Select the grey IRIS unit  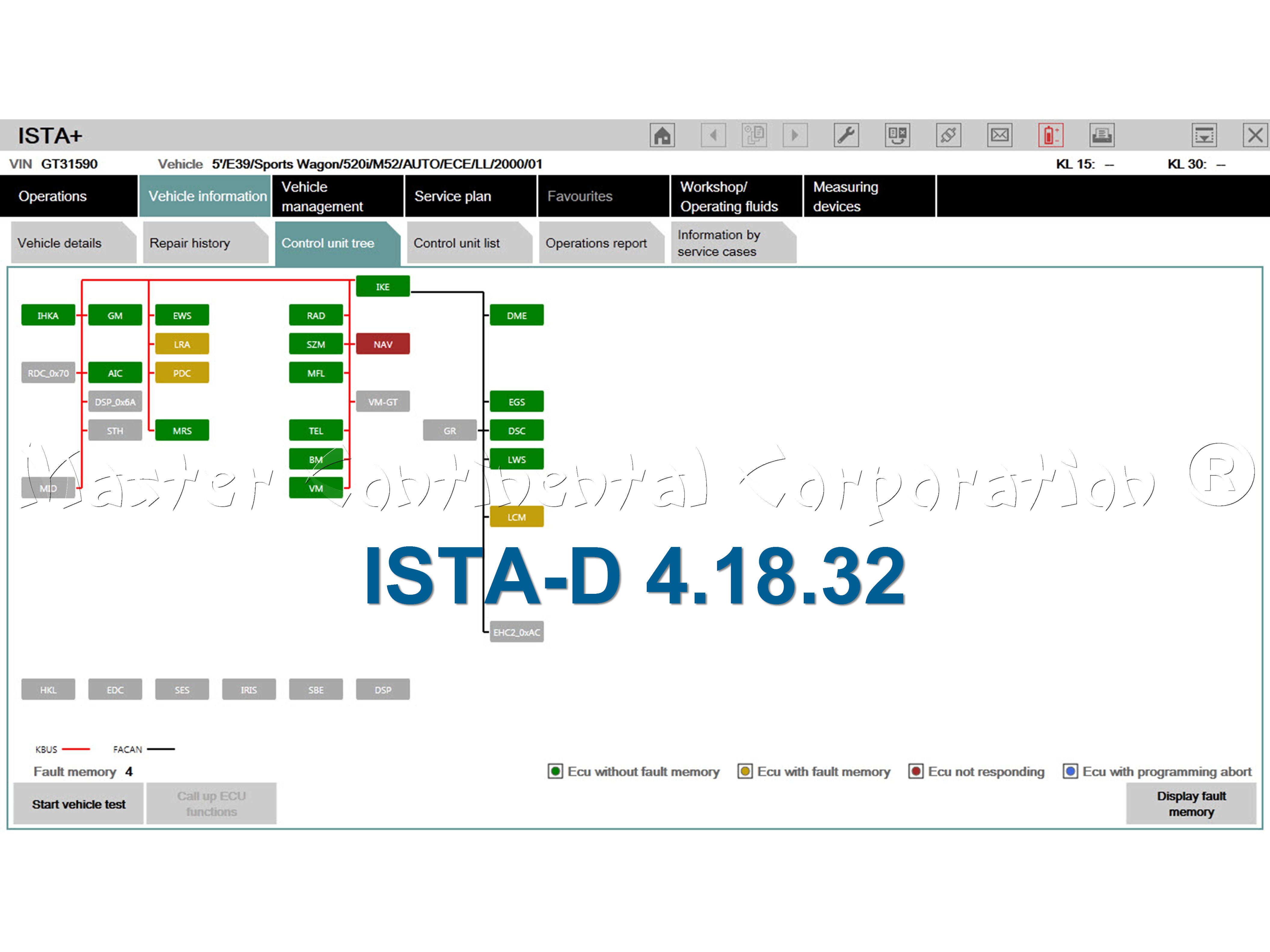point(249,689)
